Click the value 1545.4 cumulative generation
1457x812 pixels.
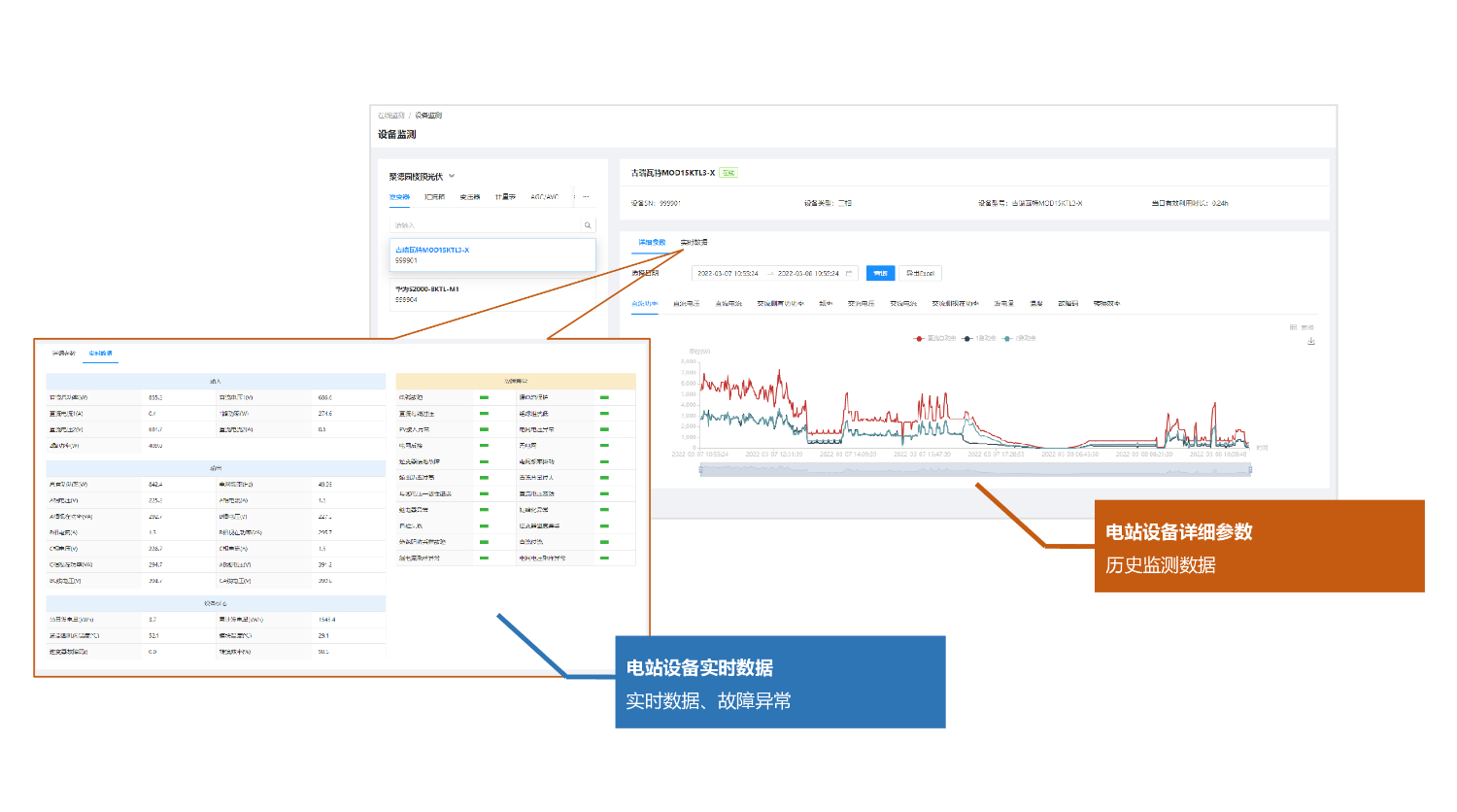tap(326, 619)
